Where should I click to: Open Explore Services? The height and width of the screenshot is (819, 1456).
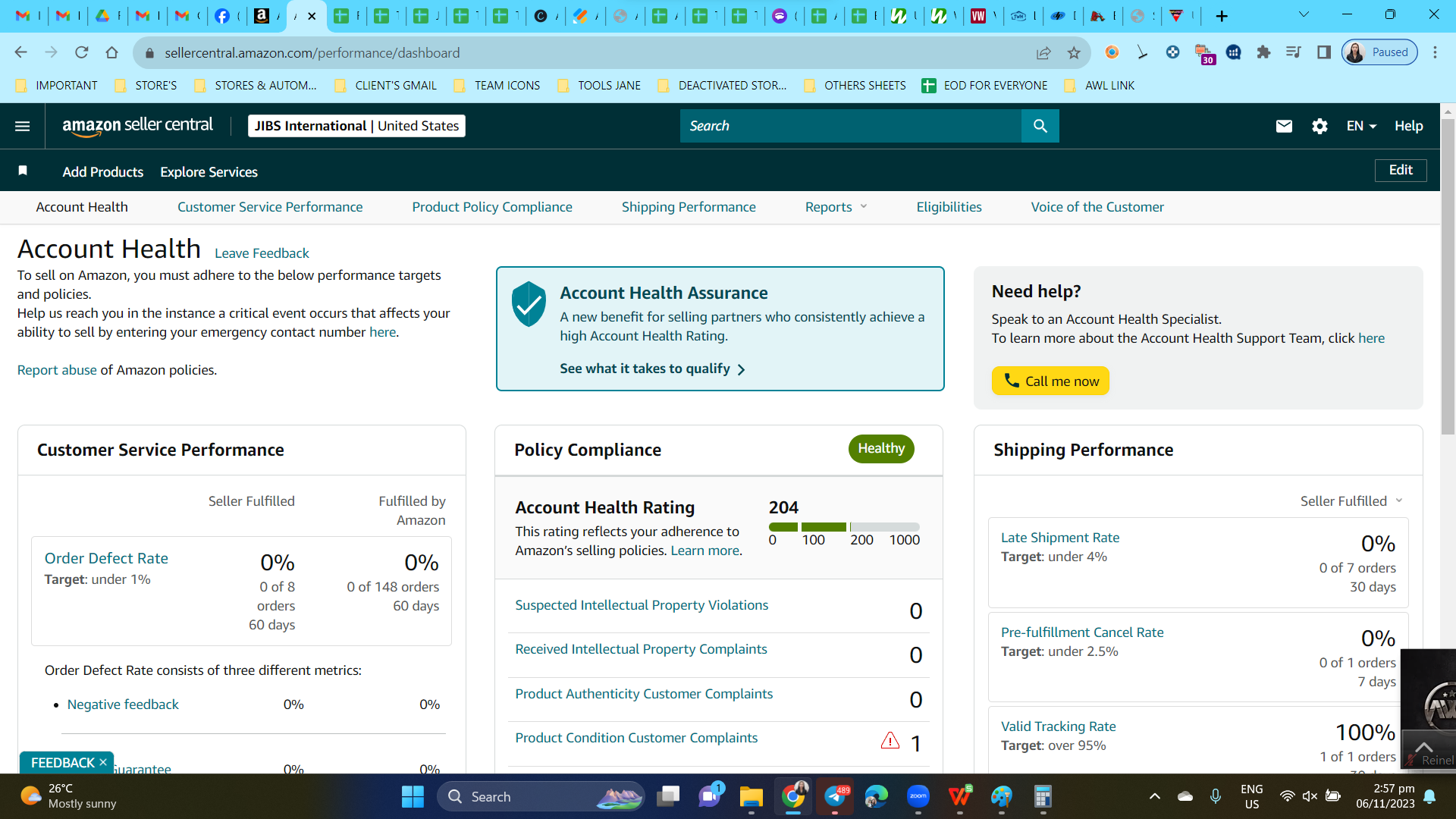tap(209, 172)
